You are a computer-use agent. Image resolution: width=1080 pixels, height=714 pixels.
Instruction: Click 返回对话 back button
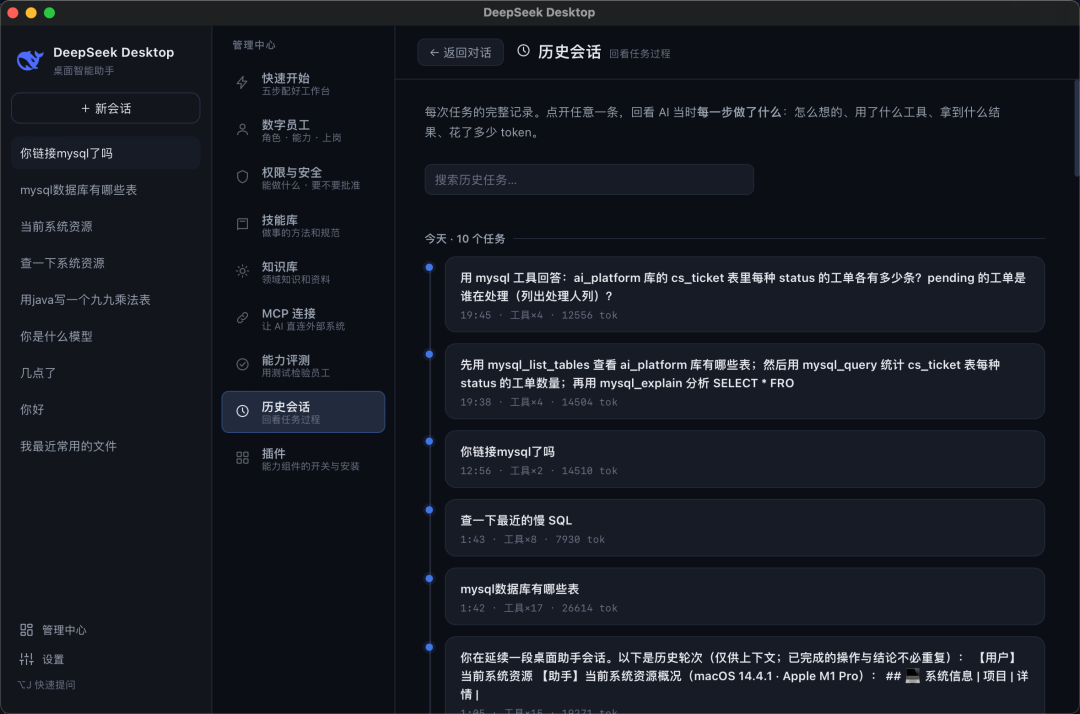tap(460, 53)
